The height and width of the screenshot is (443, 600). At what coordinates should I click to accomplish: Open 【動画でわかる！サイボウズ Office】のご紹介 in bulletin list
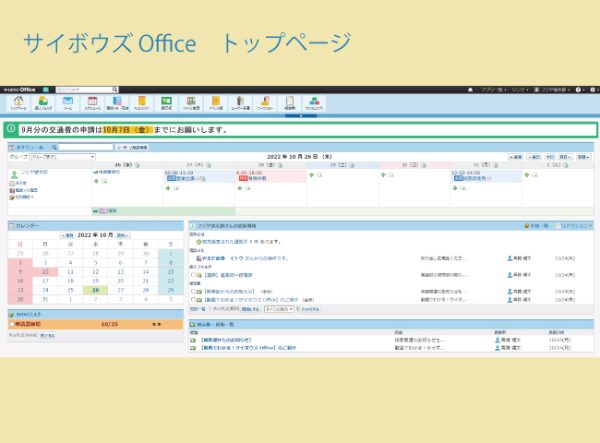(248, 348)
